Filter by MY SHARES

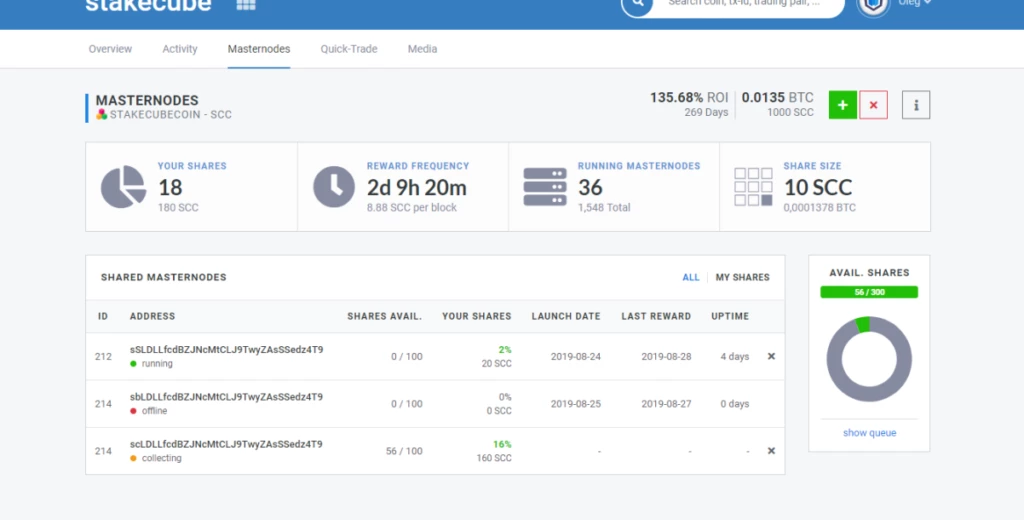tap(743, 277)
